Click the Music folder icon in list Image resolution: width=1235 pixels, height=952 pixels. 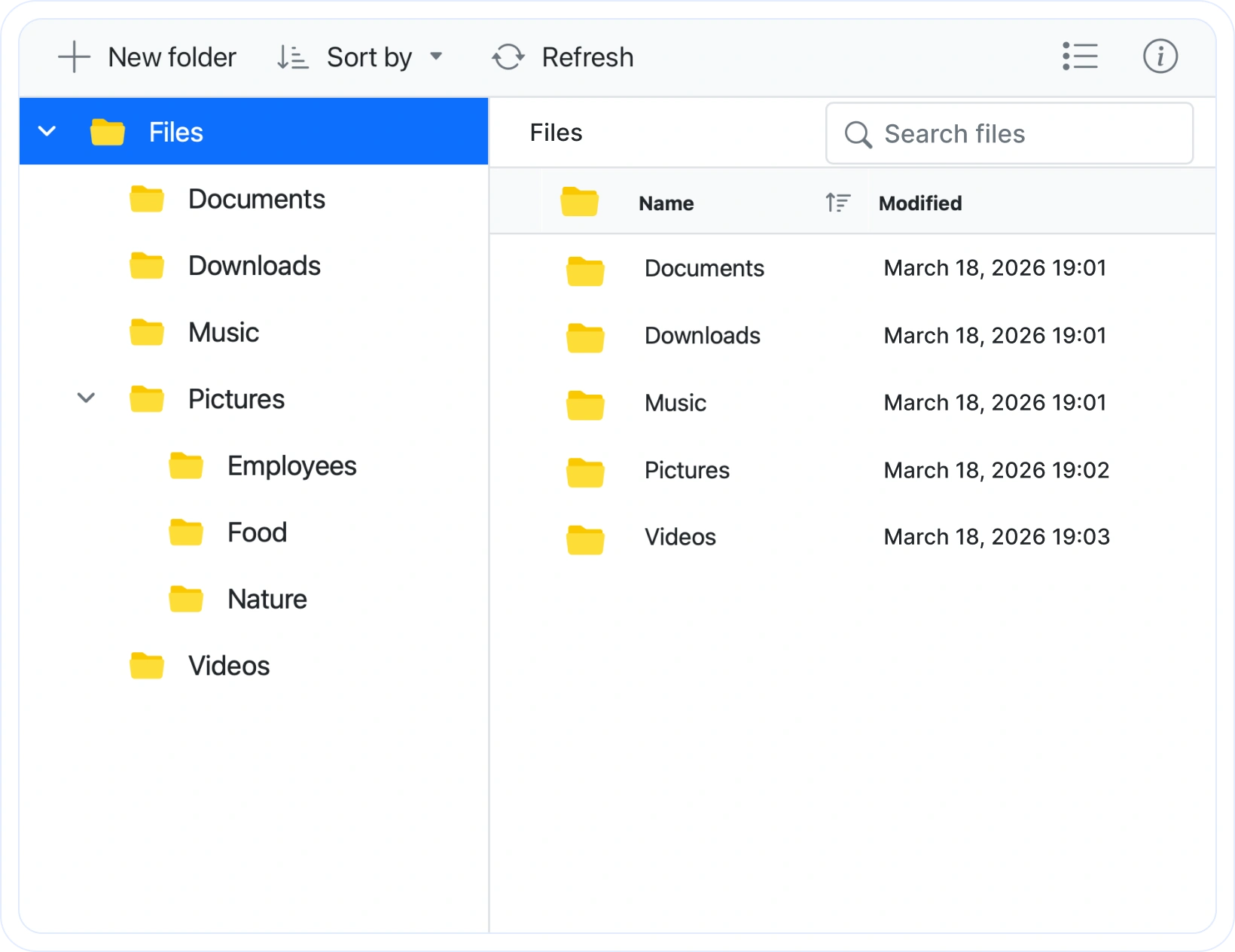click(x=585, y=405)
